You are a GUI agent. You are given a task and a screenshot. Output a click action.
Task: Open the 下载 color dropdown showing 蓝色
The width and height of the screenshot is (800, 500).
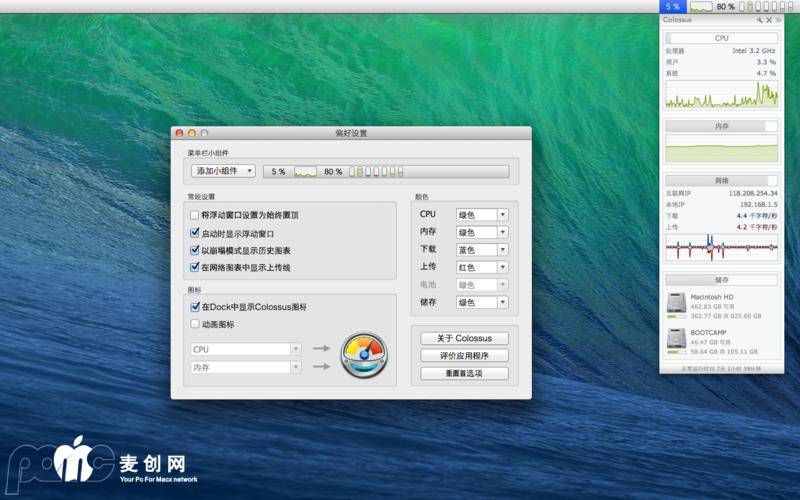point(482,250)
